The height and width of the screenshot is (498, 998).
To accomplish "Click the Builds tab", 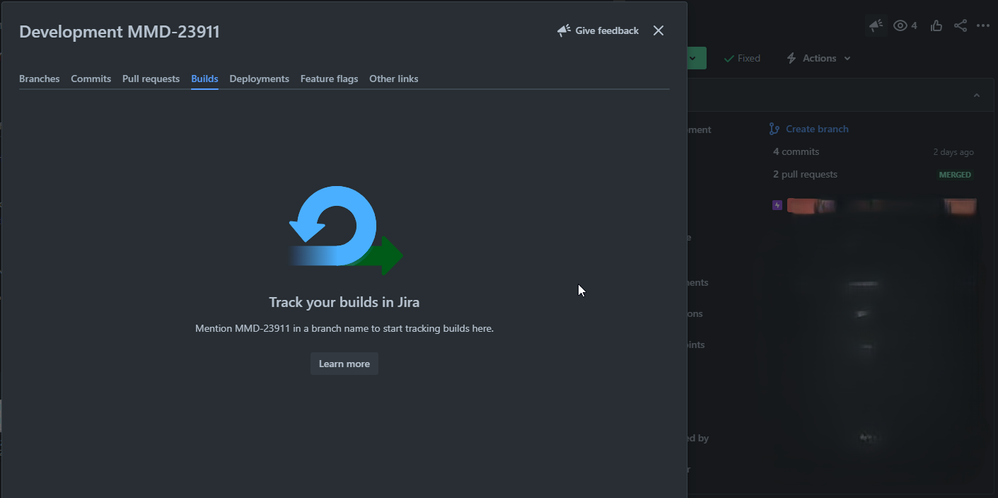I will [x=204, y=79].
